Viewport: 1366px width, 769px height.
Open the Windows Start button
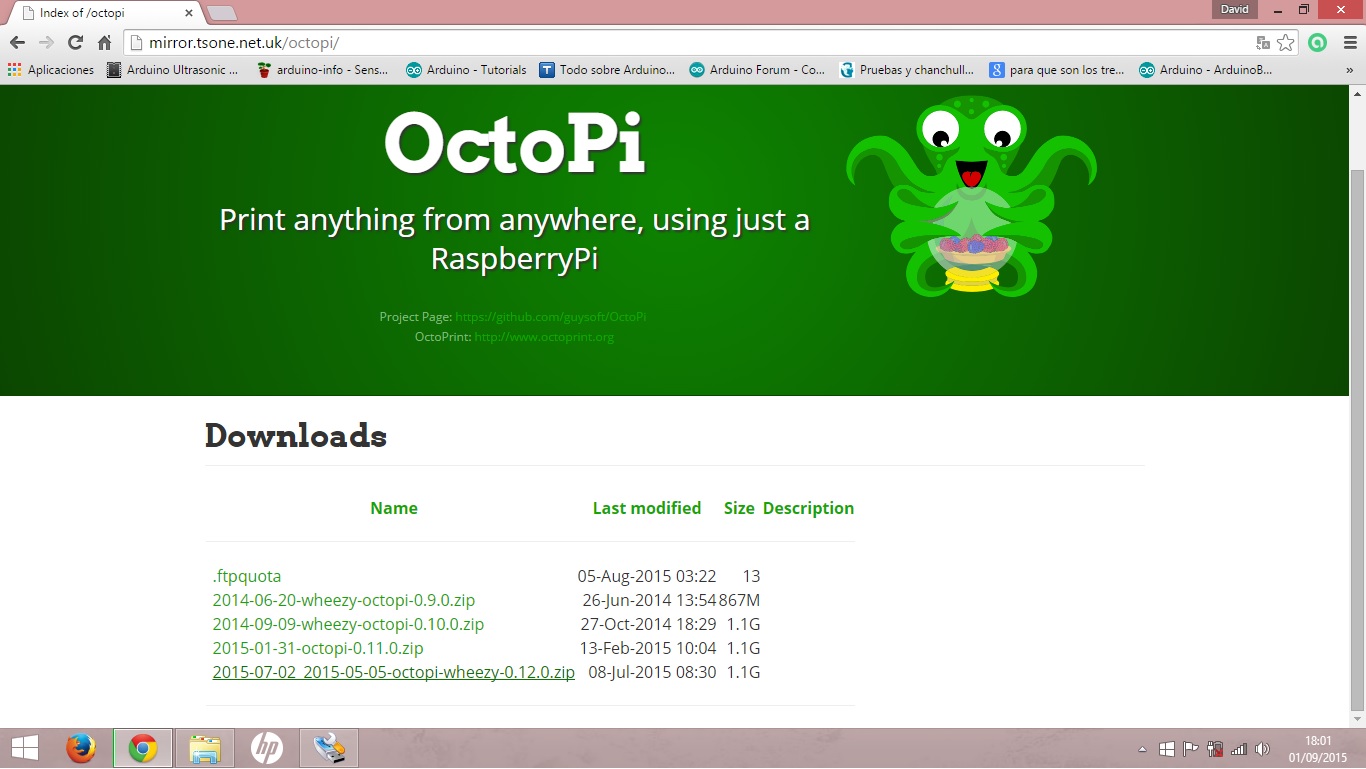pyautogui.click(x=25, y=748)
